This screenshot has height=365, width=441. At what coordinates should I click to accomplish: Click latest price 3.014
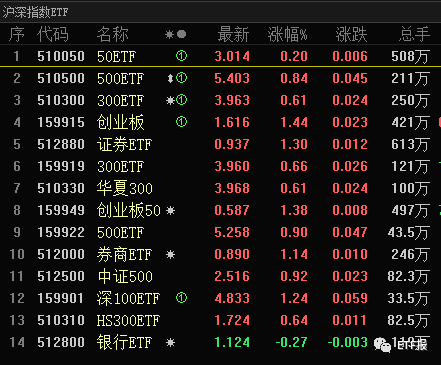coord(232,56)
